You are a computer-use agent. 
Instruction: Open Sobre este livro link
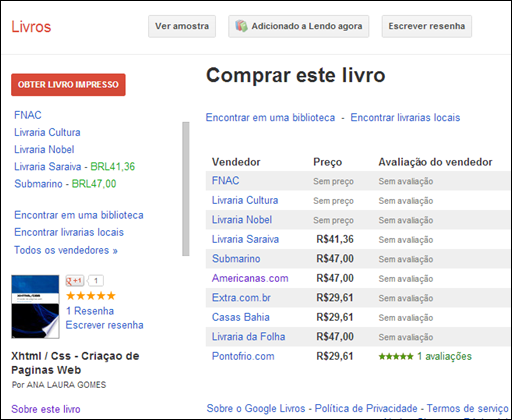point(46,409)
